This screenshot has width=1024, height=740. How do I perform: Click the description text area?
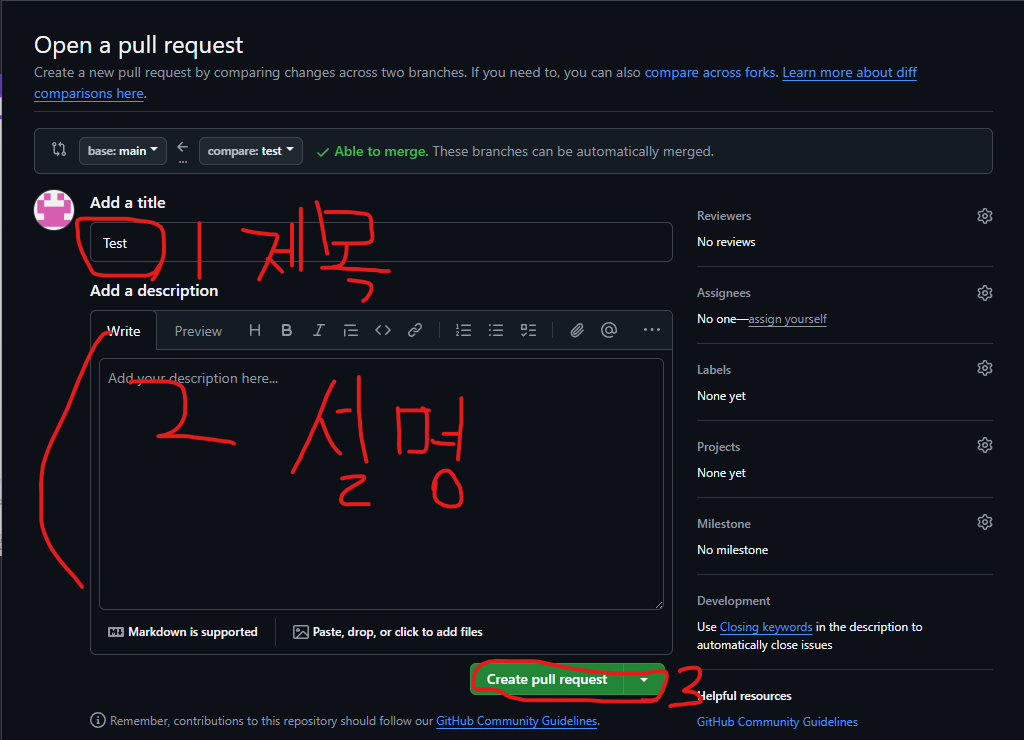381,484
